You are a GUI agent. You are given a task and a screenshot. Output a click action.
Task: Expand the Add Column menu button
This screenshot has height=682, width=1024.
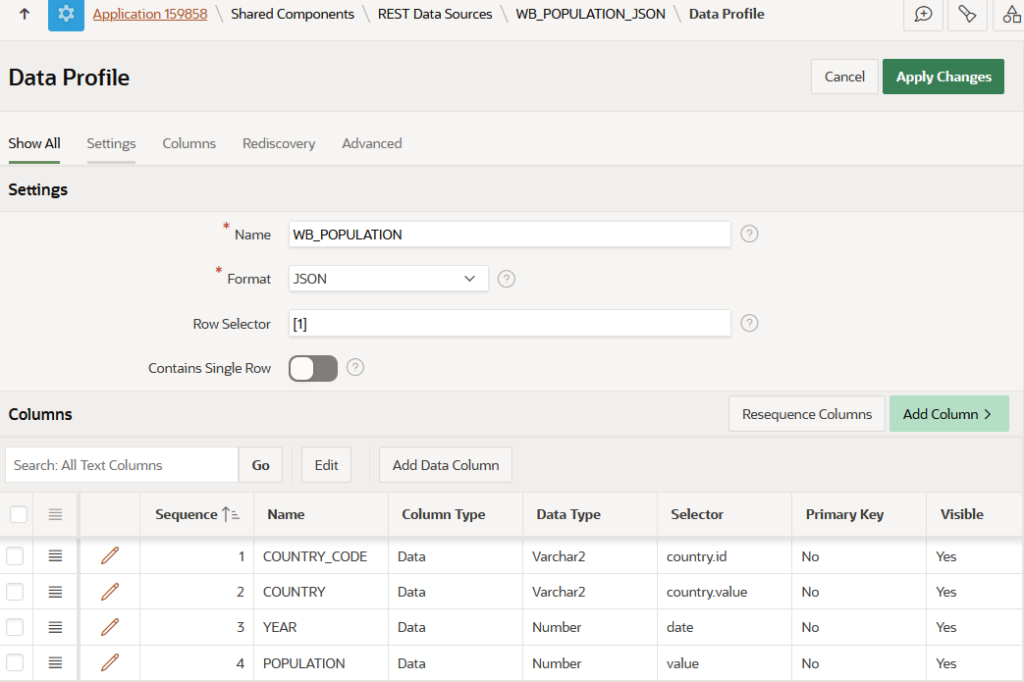[948, 414]
